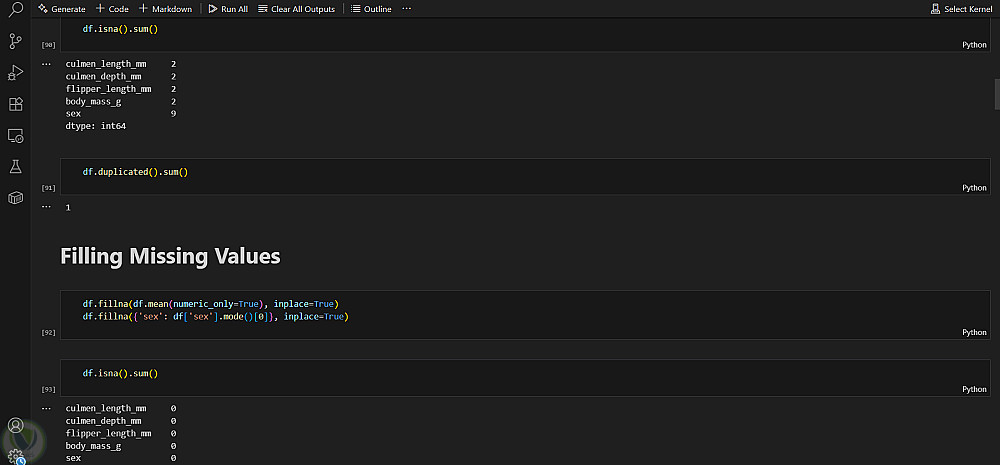This screenshot has height=465, width=1000.
Task: Add a new Code cell
Action: [x=112, y=9]
